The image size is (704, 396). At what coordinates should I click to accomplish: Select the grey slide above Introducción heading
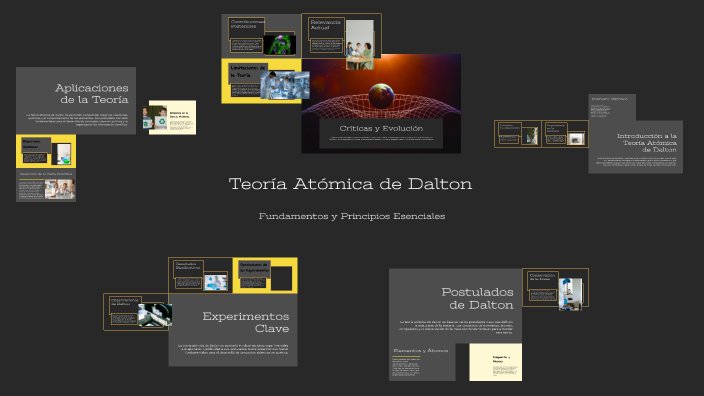tap(612, 107)
